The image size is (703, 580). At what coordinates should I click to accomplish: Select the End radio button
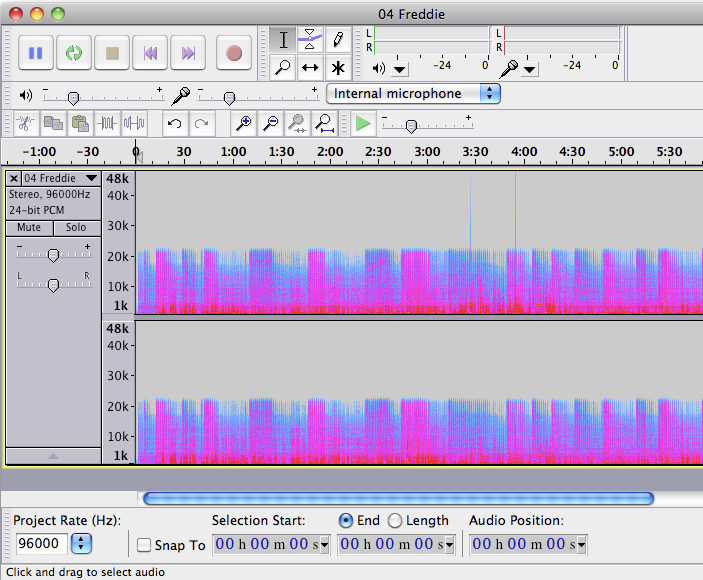(x=346, y=520)
